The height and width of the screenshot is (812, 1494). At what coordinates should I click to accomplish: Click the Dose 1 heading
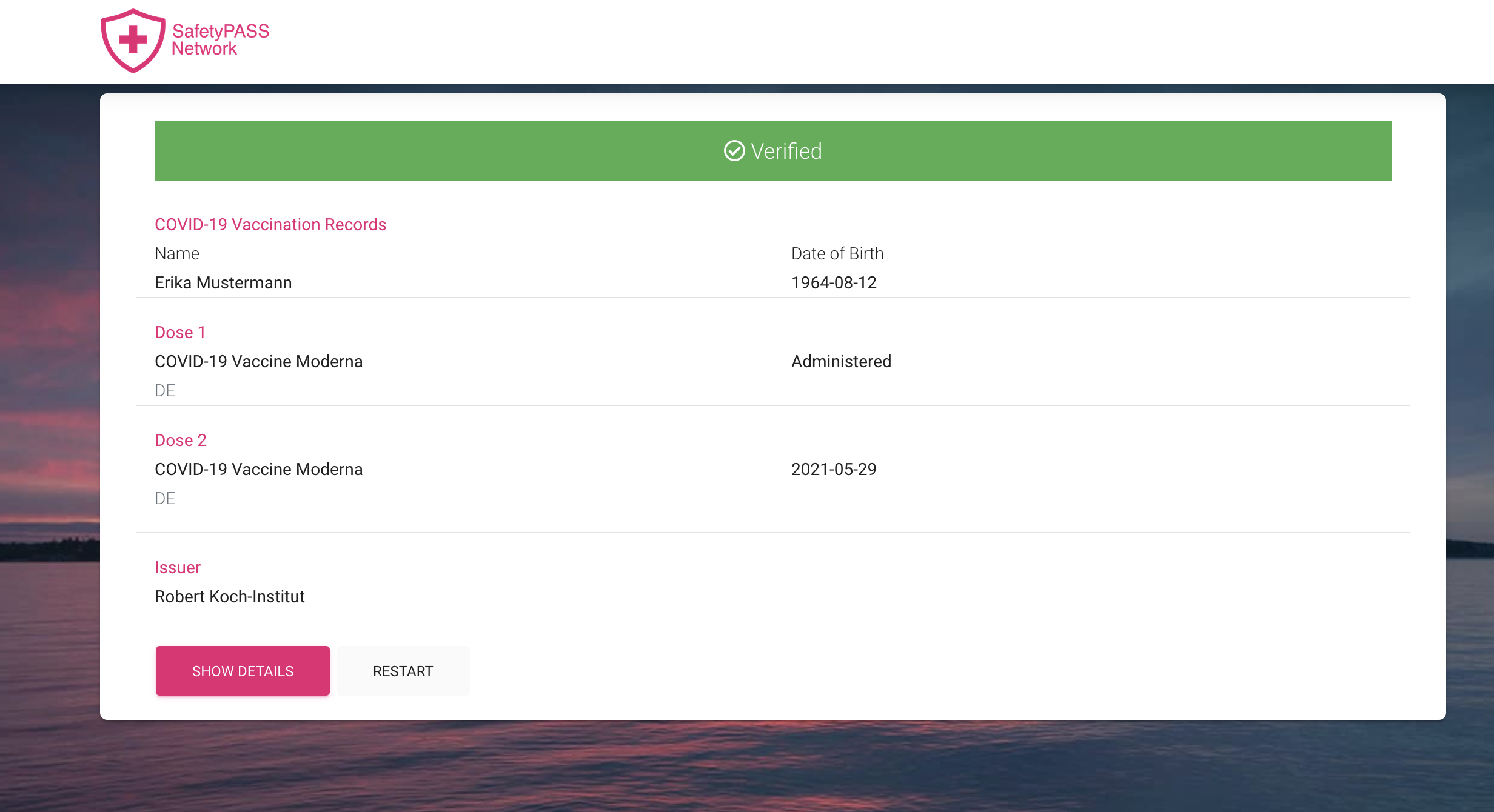(180, 332)
